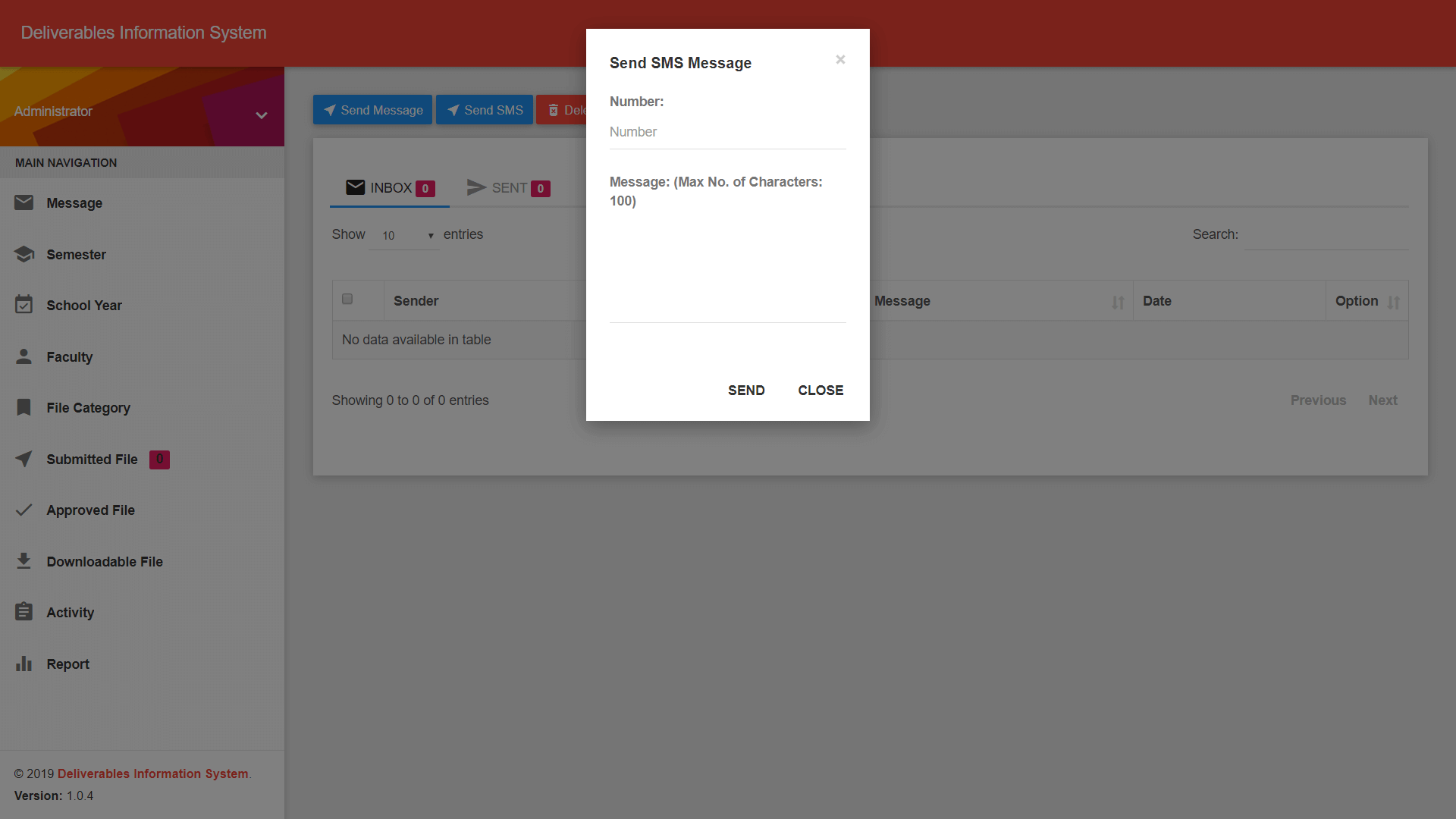Click the Send SMS icon button

click(x=485, y=109)
